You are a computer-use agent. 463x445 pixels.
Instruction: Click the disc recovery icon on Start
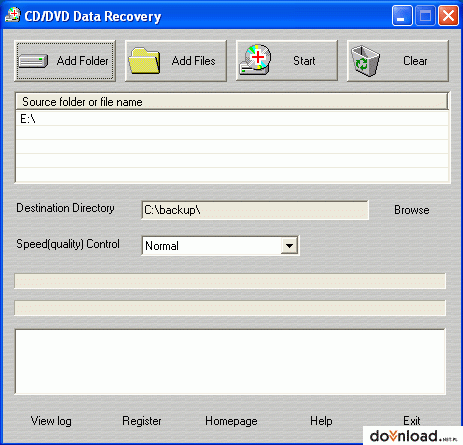tap(255, 60)
